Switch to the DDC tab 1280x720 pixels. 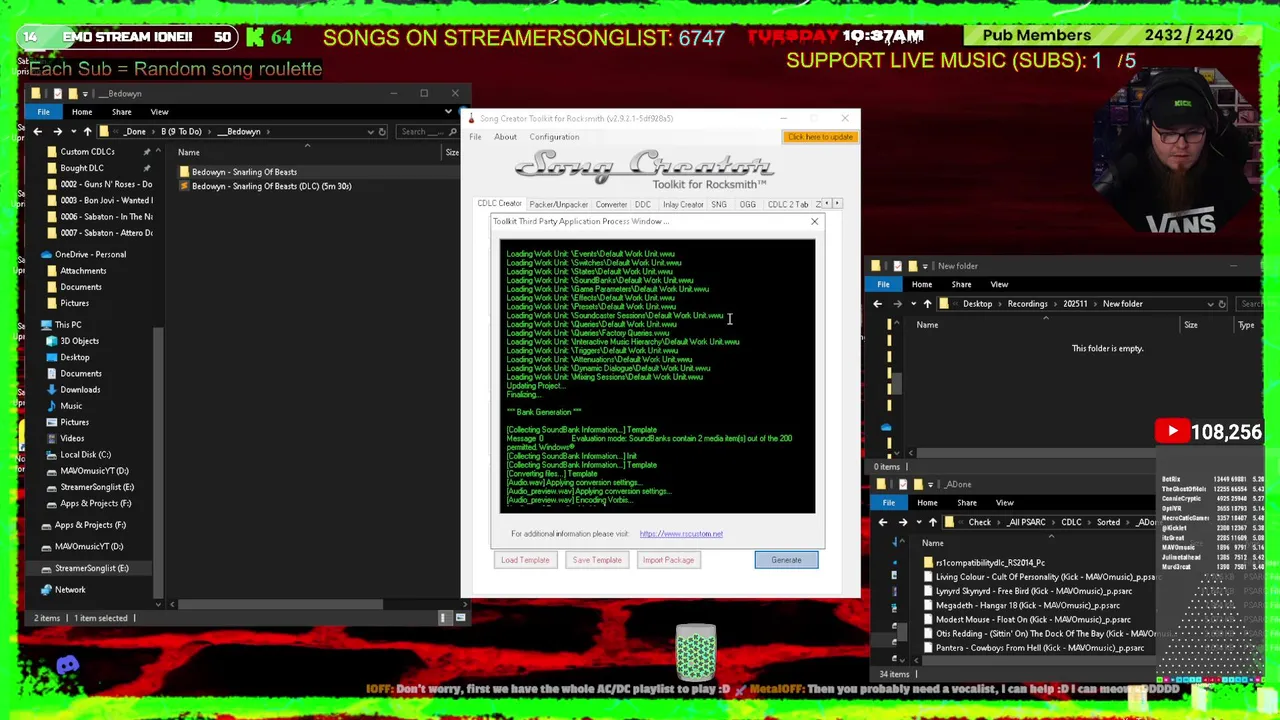(642, 204)
